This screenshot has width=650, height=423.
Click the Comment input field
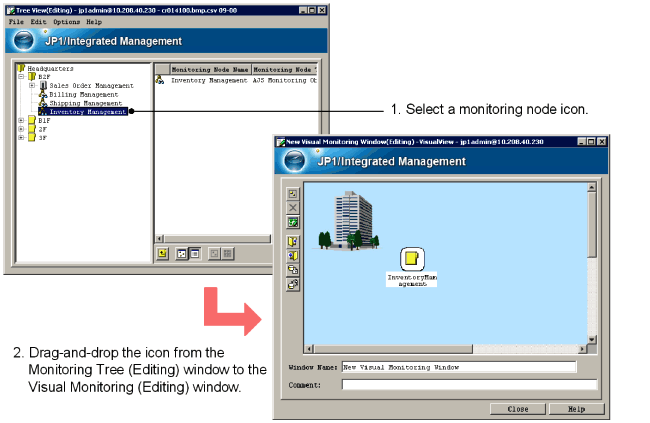pyautogui.click(x=469, y=385)
